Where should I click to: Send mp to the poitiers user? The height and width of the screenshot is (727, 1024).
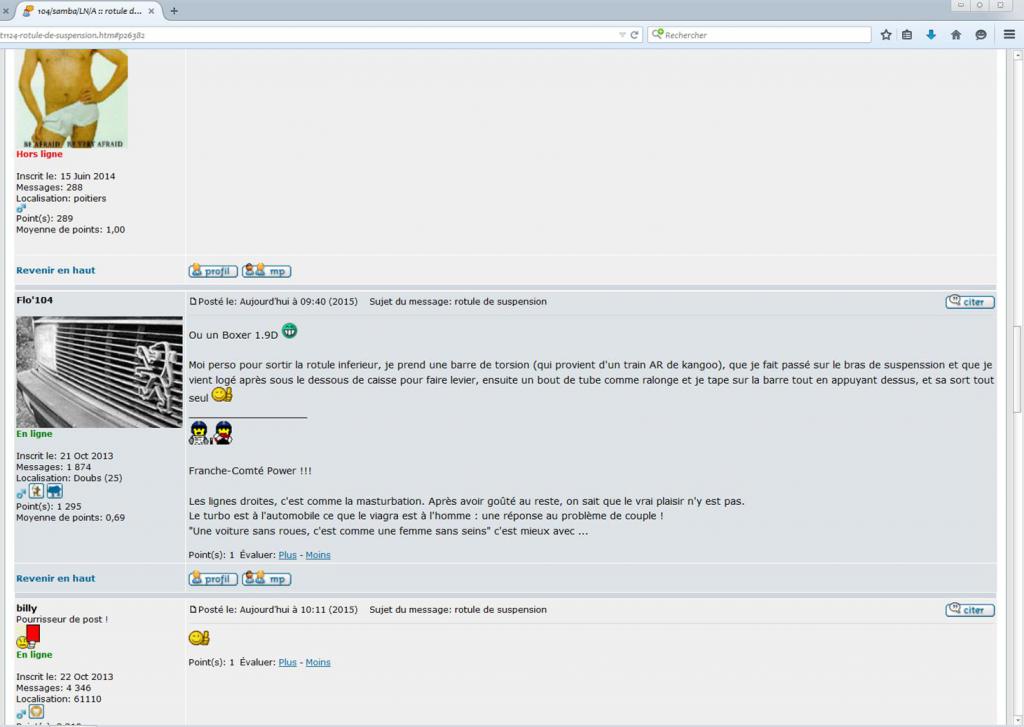(x=266, y=270)
